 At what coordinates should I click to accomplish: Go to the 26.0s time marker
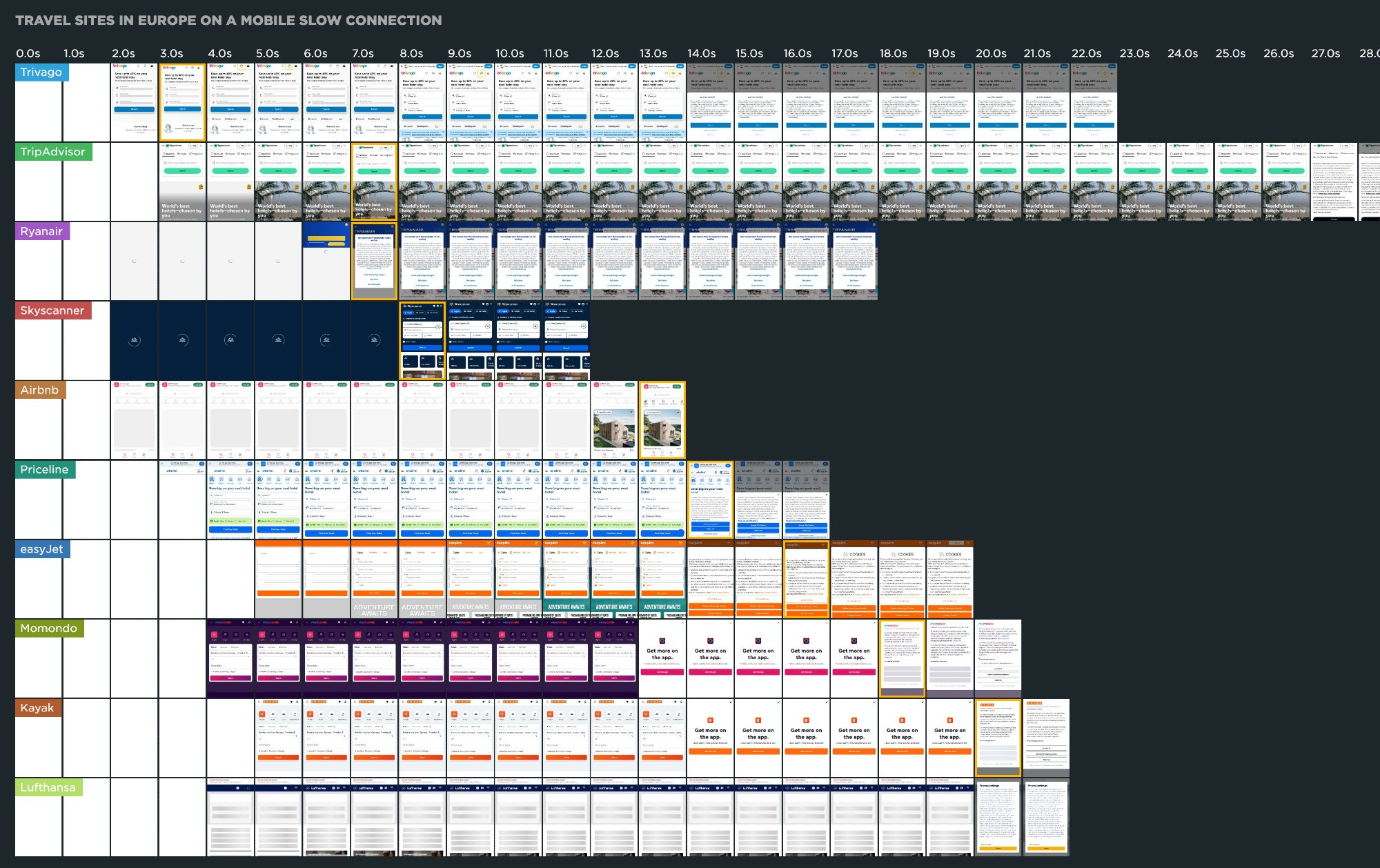coord(1279,53)
